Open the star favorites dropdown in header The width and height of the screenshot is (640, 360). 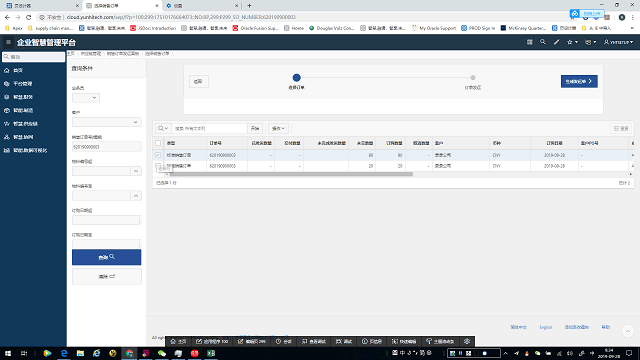click(x=572, y=42)
